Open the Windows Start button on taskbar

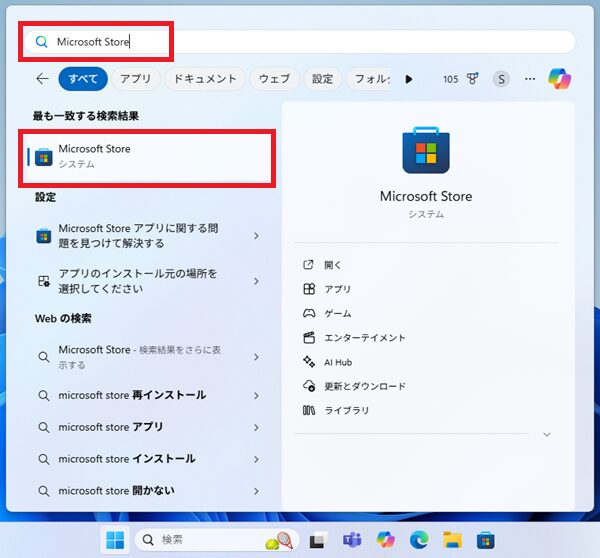tap(115, 540)
